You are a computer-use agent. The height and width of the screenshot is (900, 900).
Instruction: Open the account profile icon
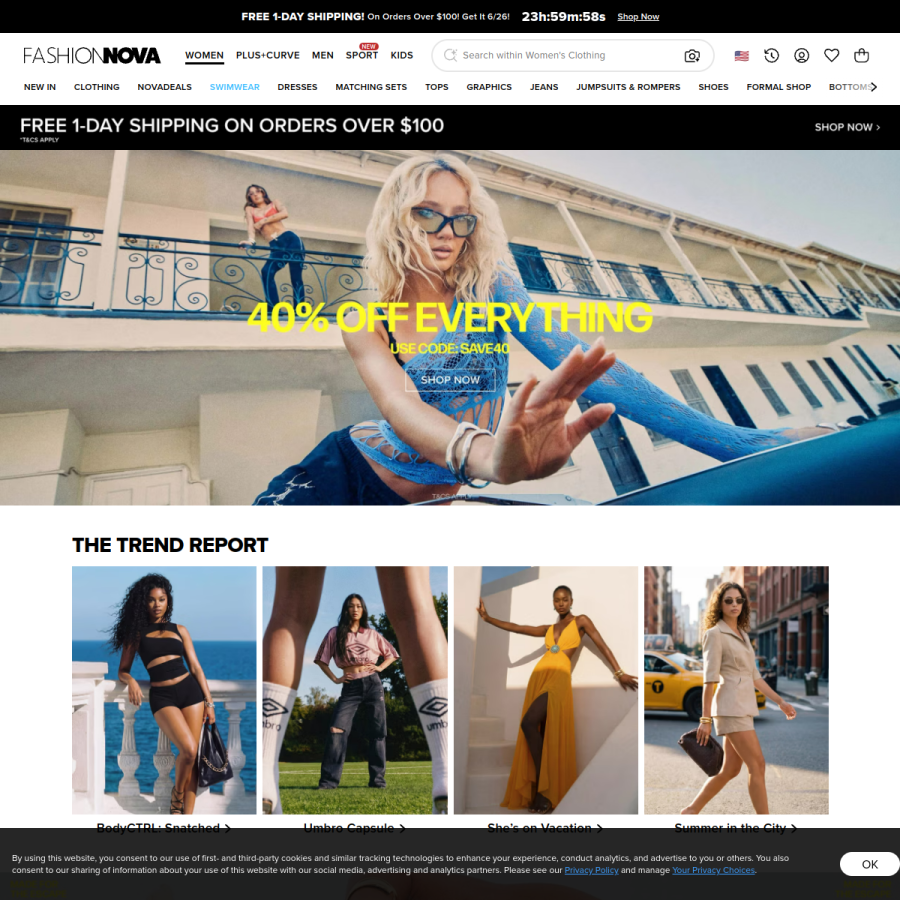pyautogui.click(x=801, y=56)
